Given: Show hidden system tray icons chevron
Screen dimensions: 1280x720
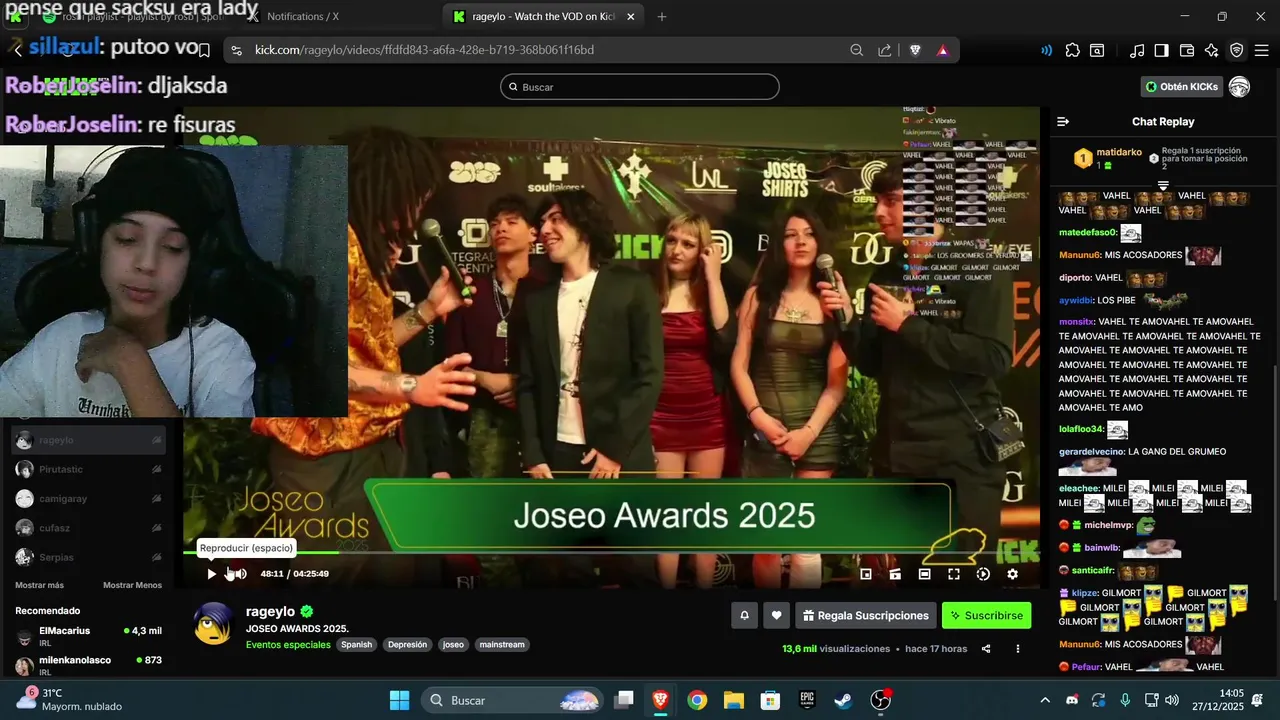Looking at the screenshot, I should (1045, 700).
